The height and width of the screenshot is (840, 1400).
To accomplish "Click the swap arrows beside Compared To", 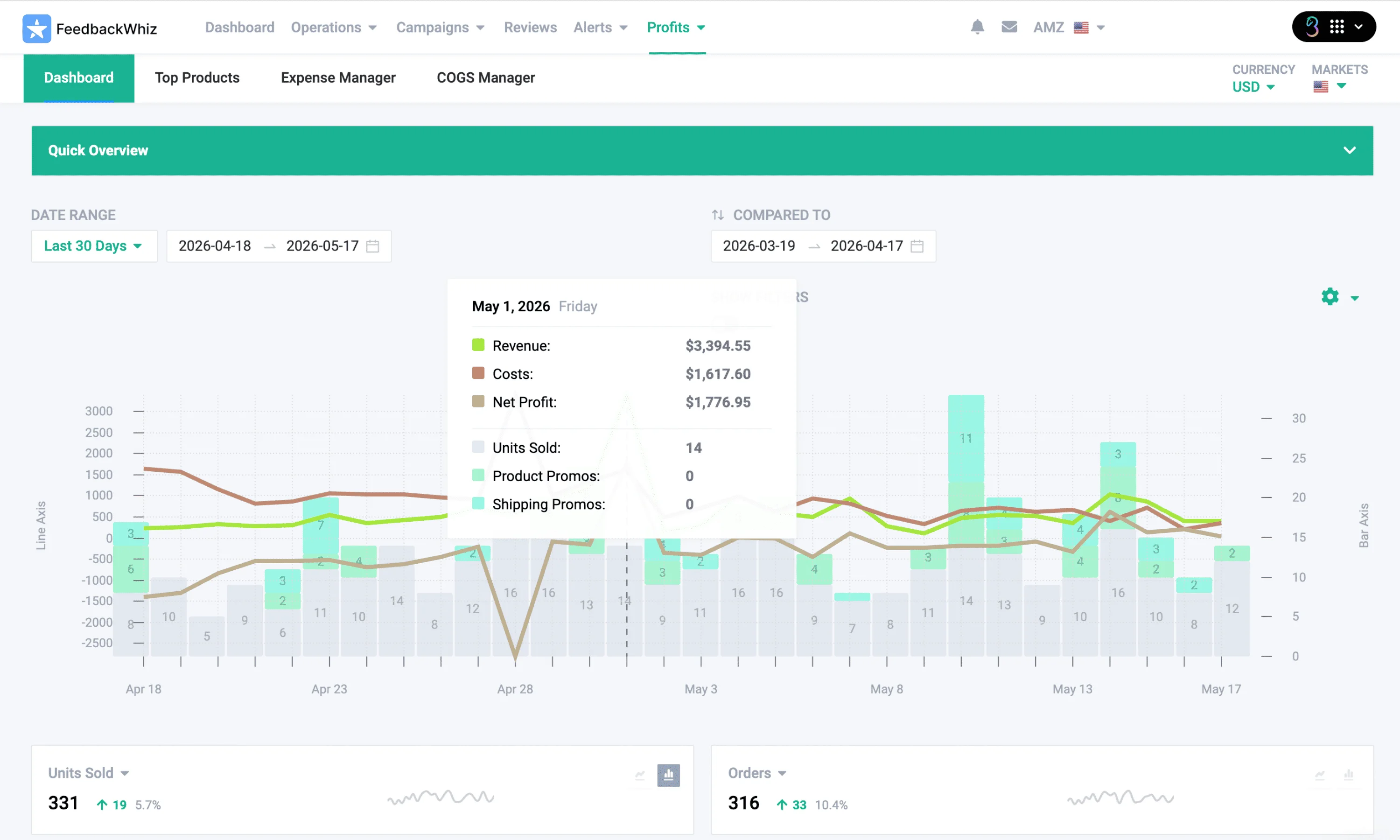I will 718,215.
